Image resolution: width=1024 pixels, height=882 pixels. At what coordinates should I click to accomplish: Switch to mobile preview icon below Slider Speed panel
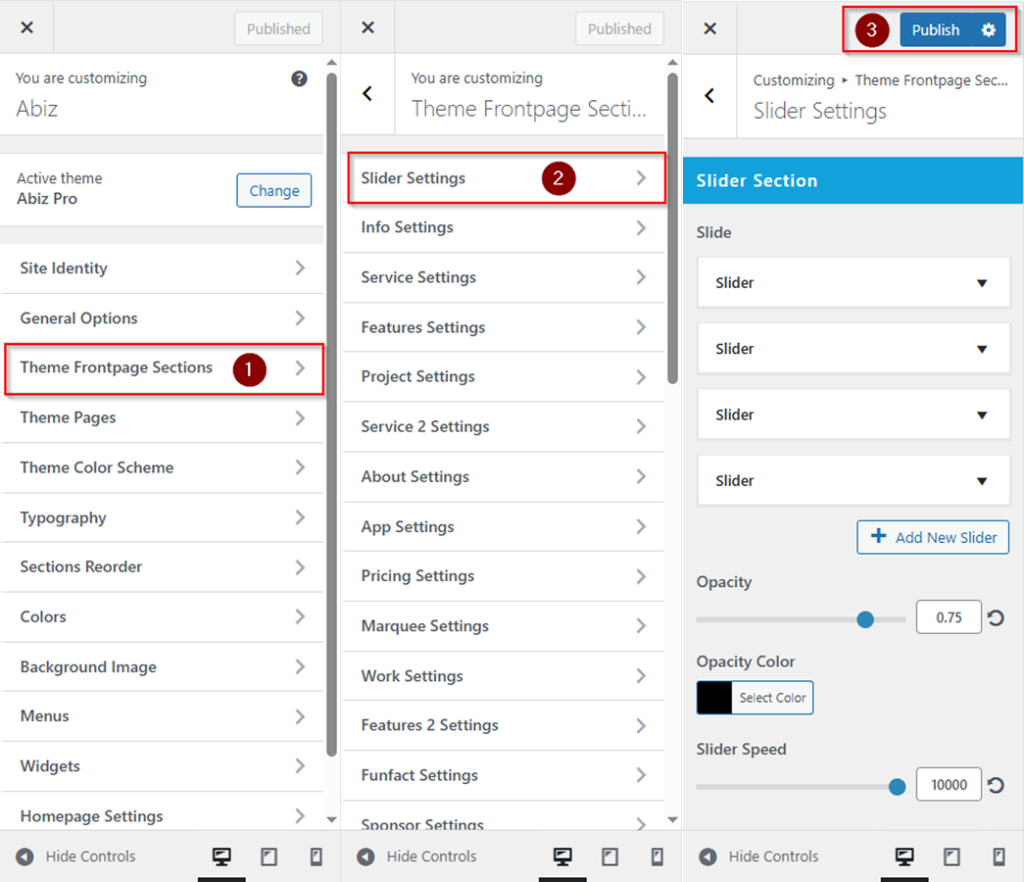(998, 856)
